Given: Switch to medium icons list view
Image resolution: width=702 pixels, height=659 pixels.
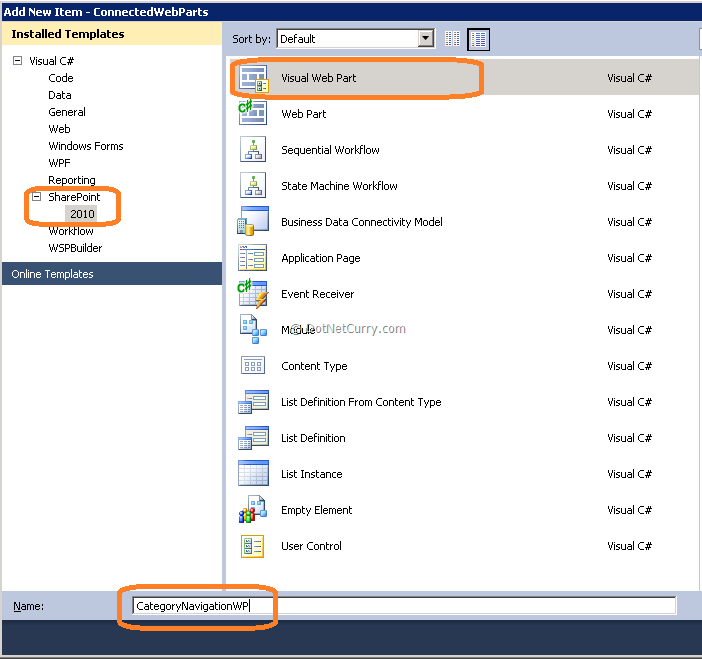Looking at the screenshot, I should (x=478, y=39).
